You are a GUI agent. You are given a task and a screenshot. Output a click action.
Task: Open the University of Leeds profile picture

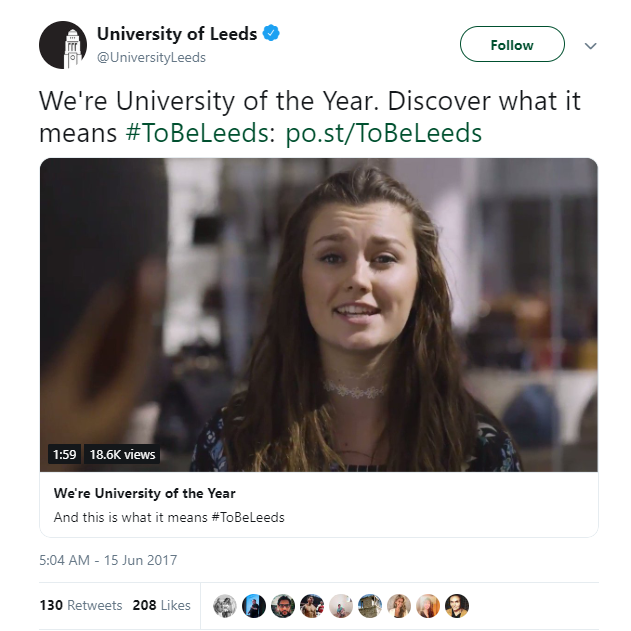point(63,45)
